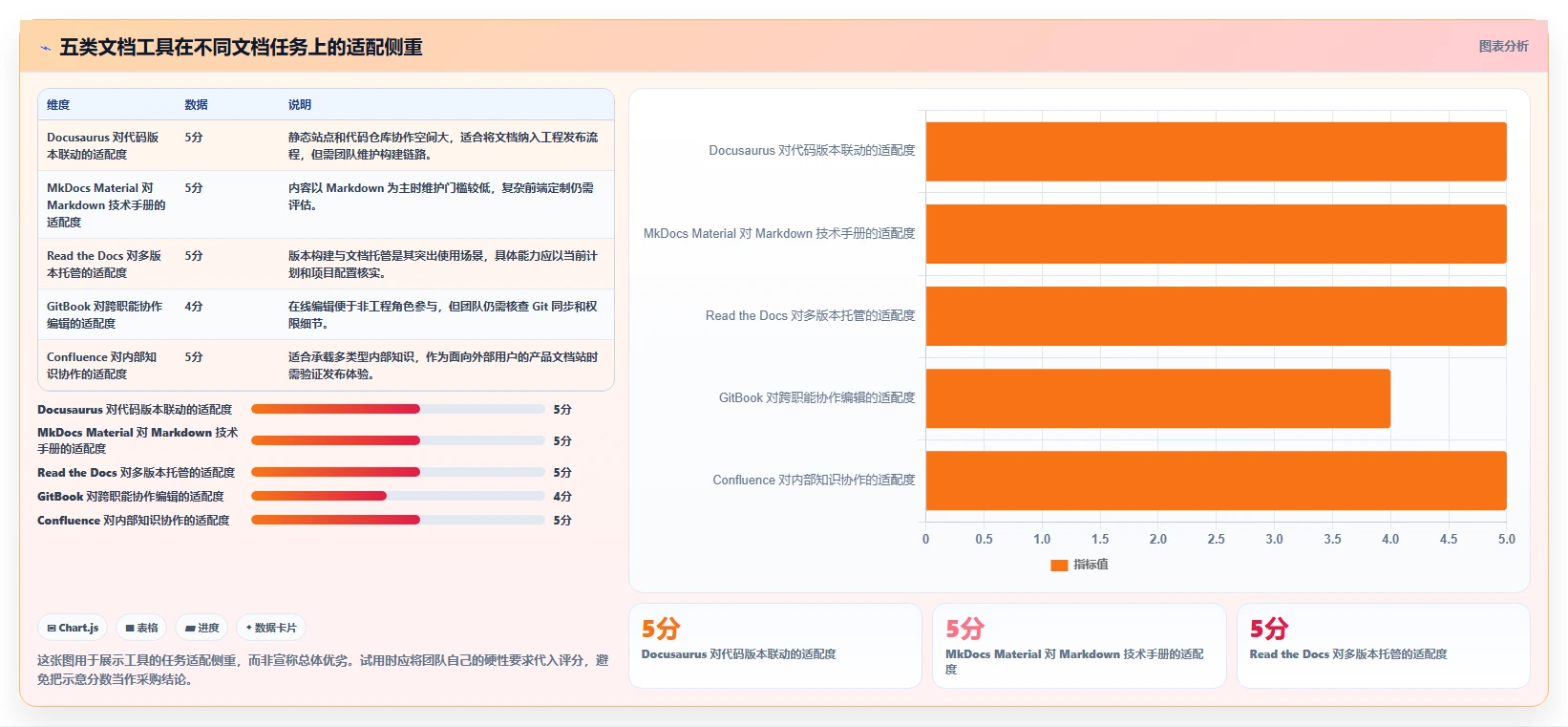1568x727 pixels.
Task: Click the MkDocs Material orange bar in chart
Action: point(1216,233)
